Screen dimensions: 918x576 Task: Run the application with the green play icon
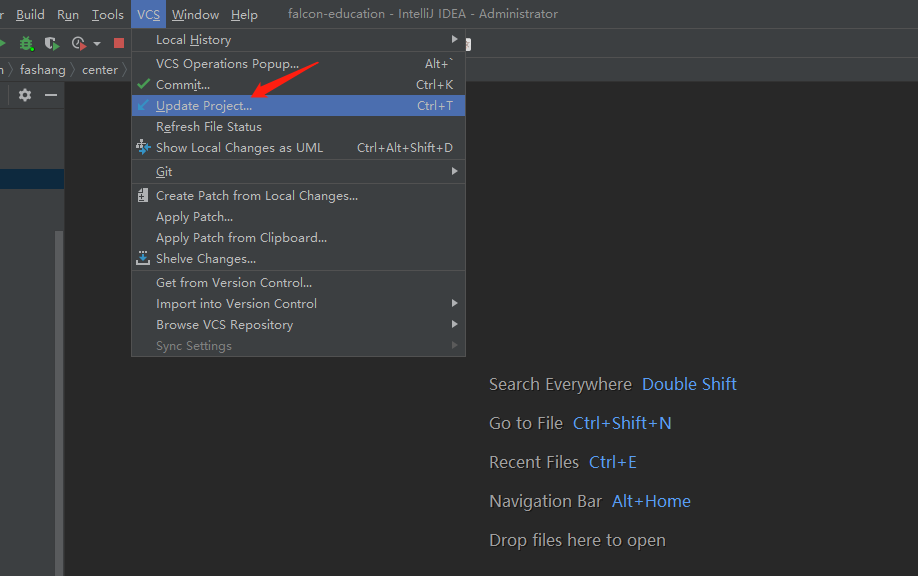pos(3,44)
